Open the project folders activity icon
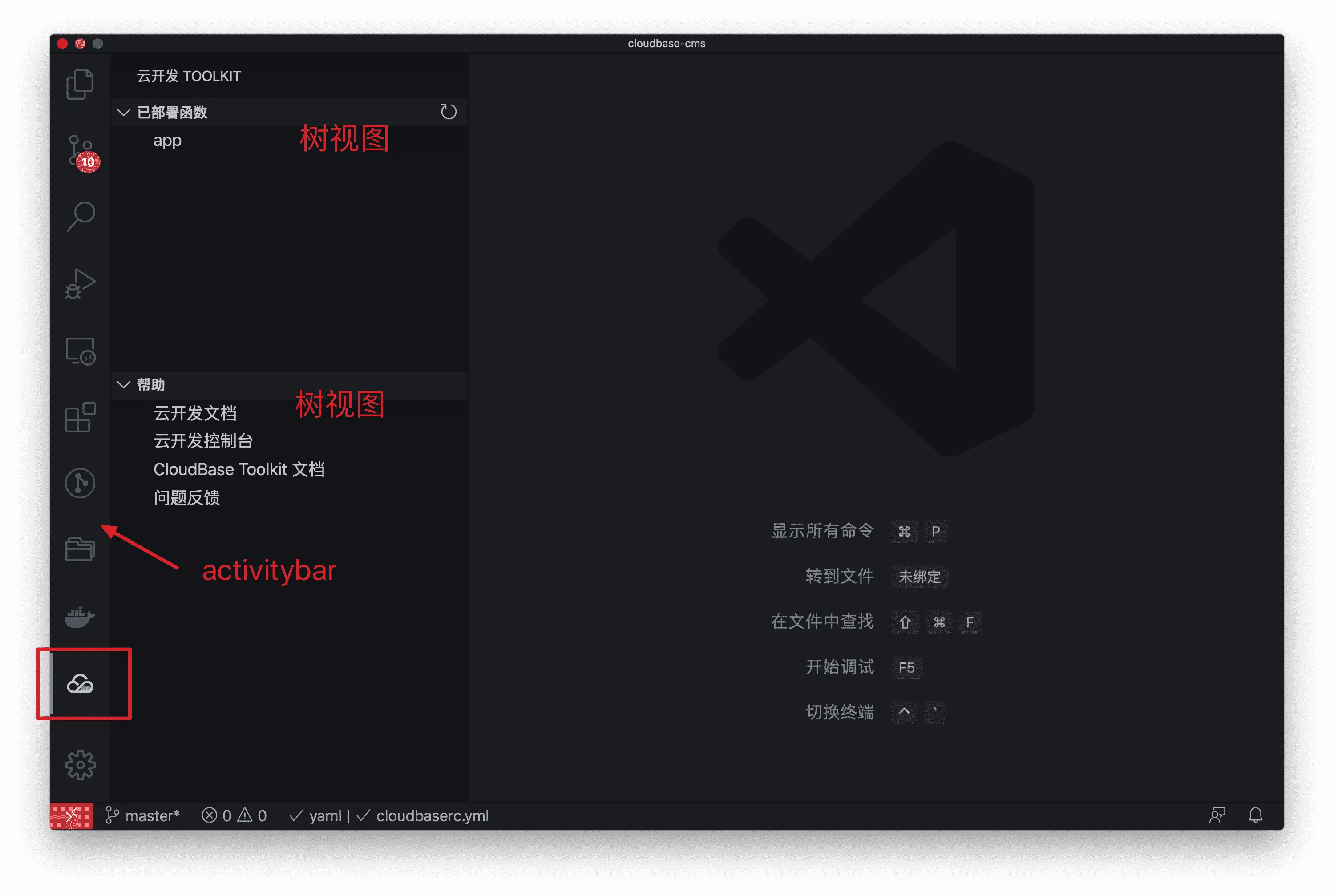The image size is (1334, 896). click(x=80, y=549)
